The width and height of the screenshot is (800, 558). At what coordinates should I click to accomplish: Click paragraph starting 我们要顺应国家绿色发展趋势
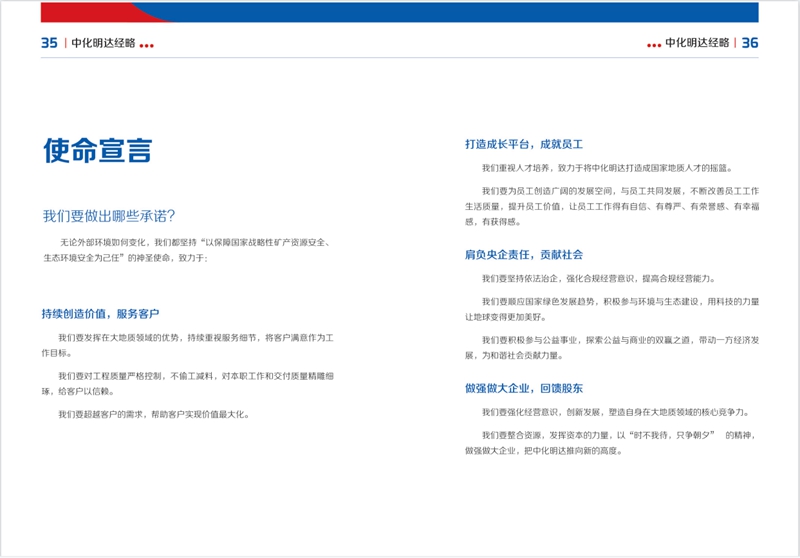point(612,309)
